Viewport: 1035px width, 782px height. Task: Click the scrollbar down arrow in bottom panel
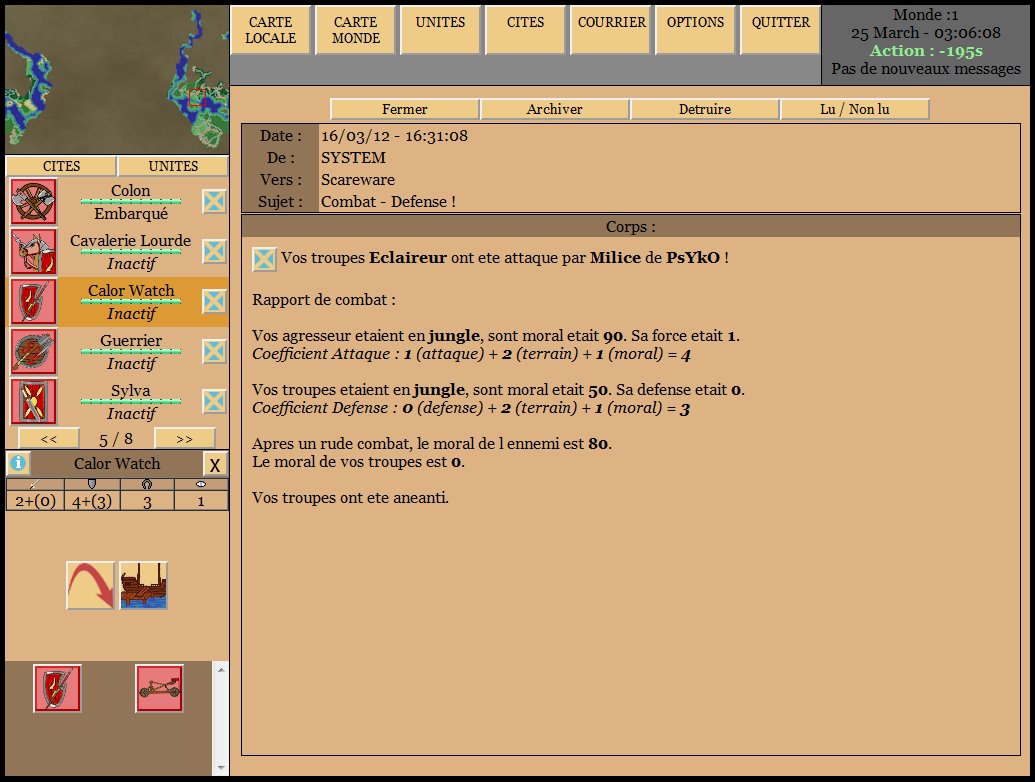(x=221, y=769)
